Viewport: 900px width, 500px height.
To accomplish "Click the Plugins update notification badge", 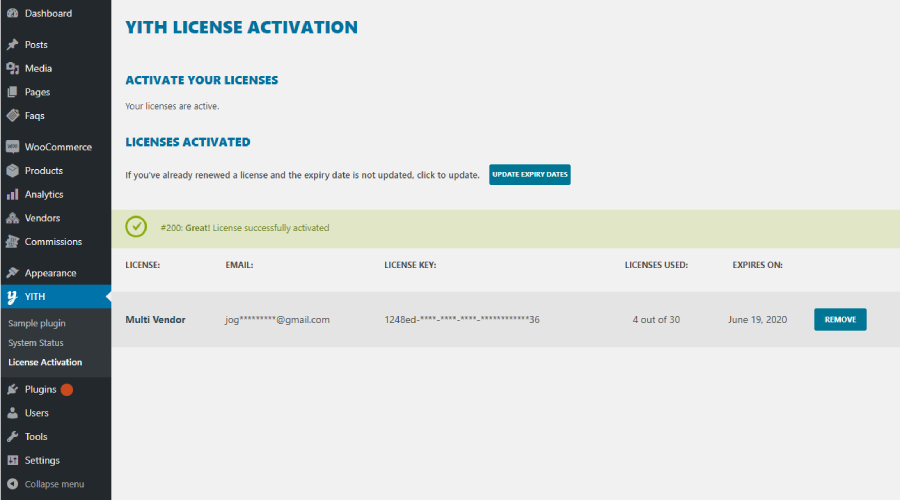I will pyautogui.click(x=67, y=390).
